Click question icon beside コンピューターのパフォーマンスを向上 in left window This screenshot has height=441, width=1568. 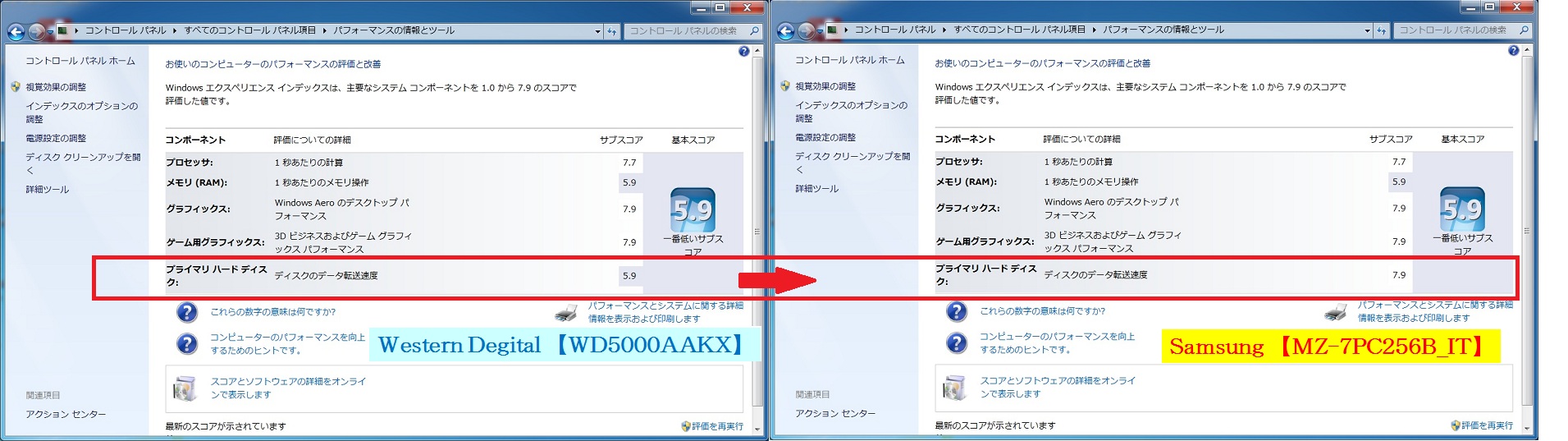click(187, 343)
